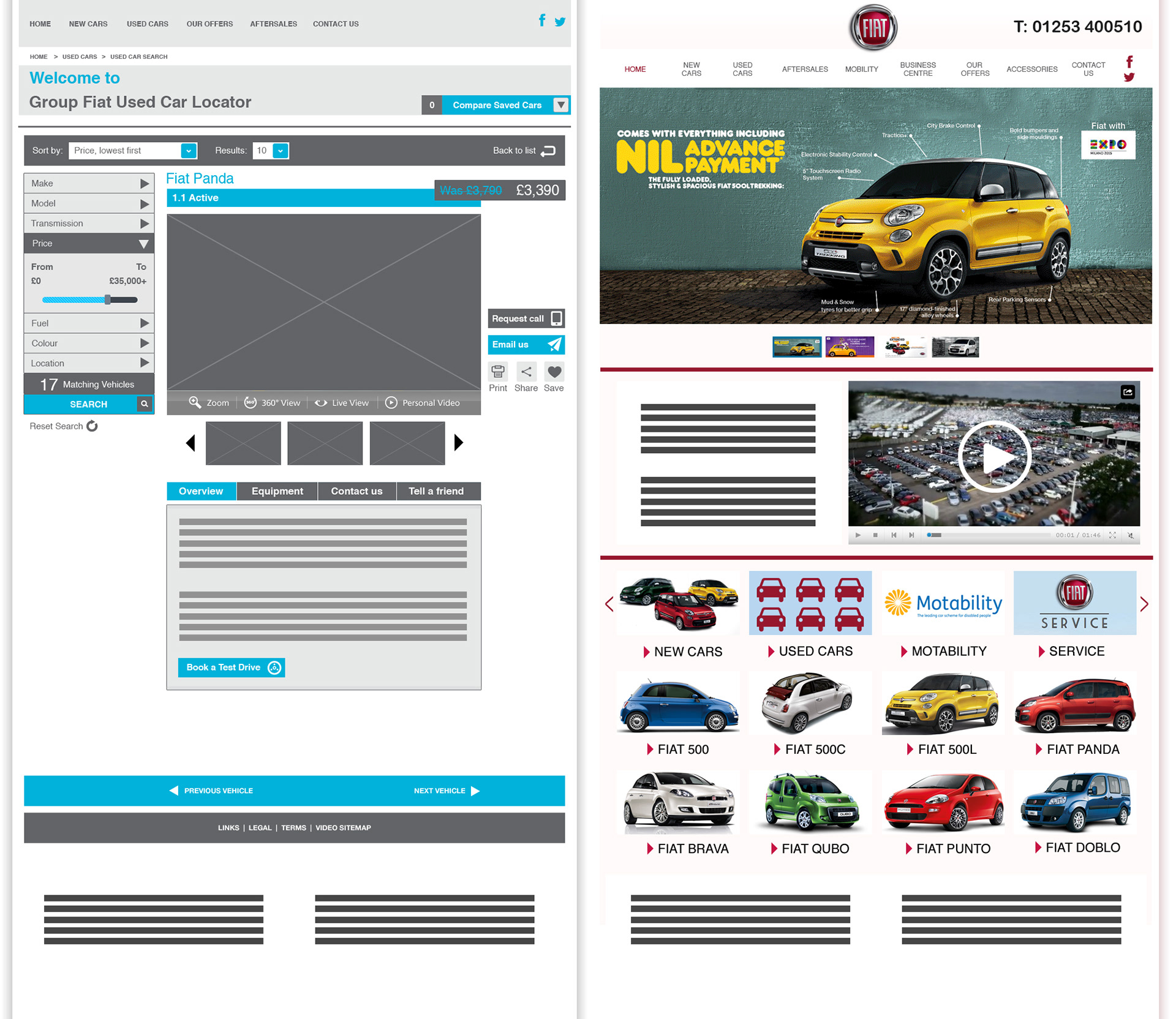
Task: Show next thumbnail with right arrow
Action: [458, 443]
